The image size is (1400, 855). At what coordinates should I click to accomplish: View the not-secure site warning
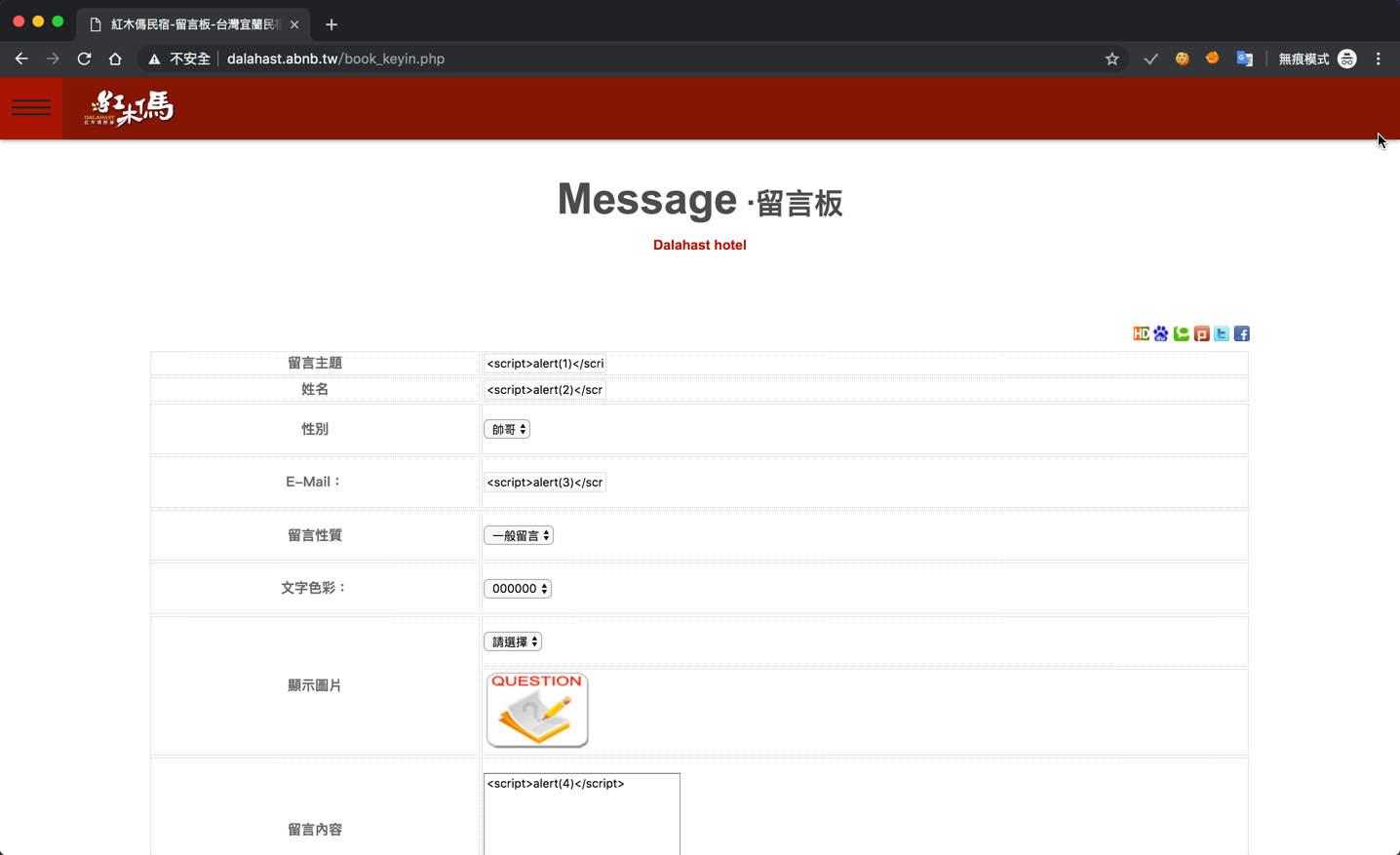click(x=154, y=59)
